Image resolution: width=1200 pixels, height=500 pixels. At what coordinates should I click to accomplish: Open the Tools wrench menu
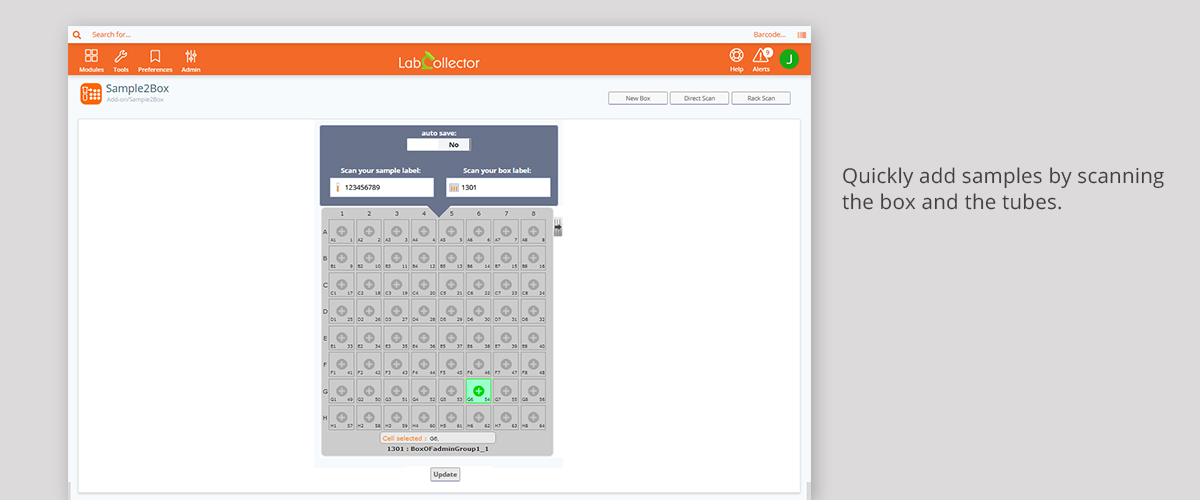coord(121,61)
